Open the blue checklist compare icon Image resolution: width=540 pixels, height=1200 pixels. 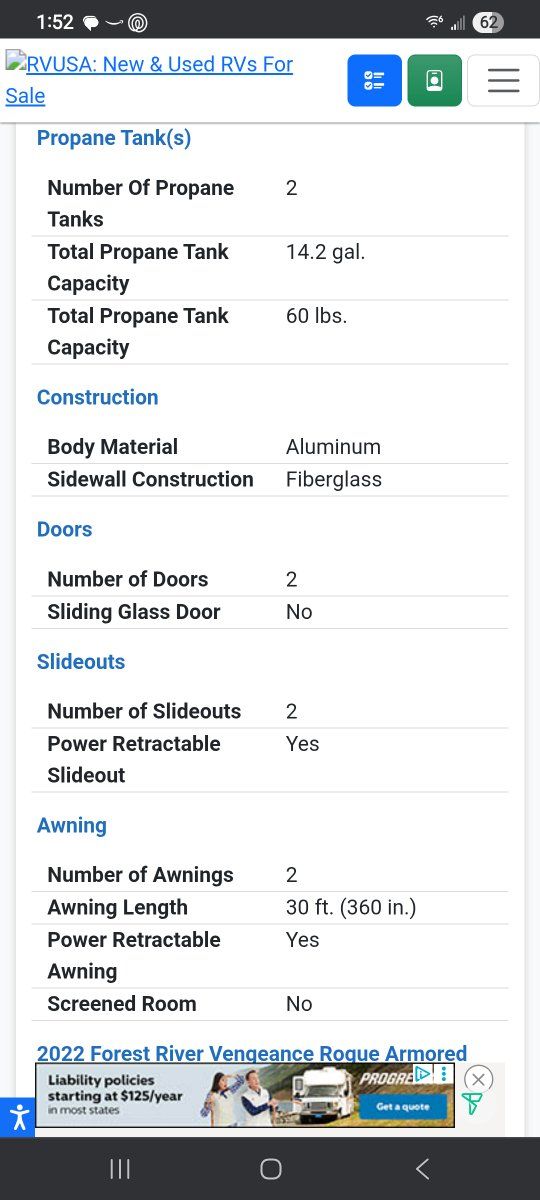point(374,81)
